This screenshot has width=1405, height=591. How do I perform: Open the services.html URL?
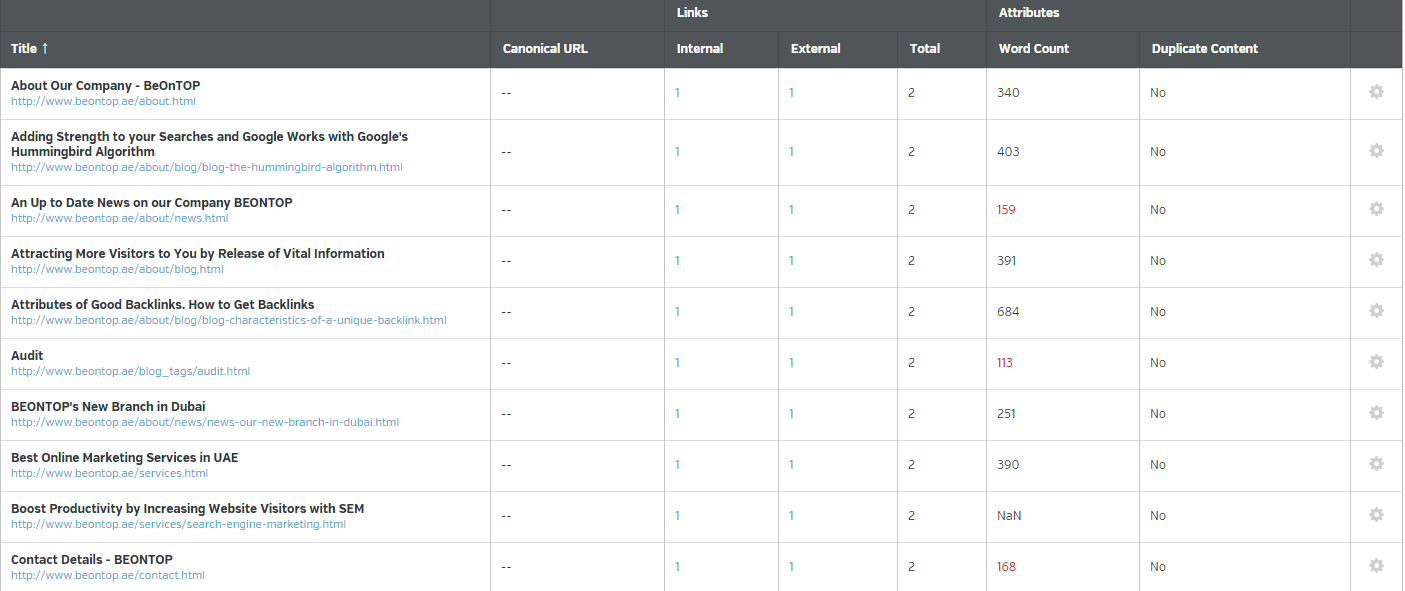click(110, 473)
